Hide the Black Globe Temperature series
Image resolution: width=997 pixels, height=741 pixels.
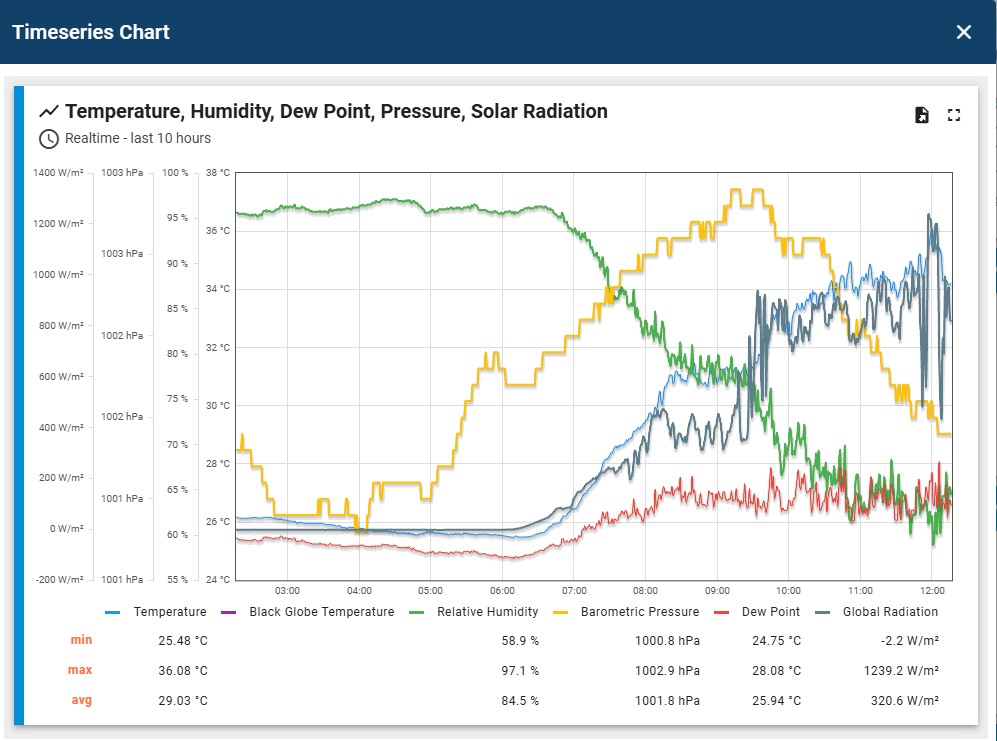(x=321, y=612)
